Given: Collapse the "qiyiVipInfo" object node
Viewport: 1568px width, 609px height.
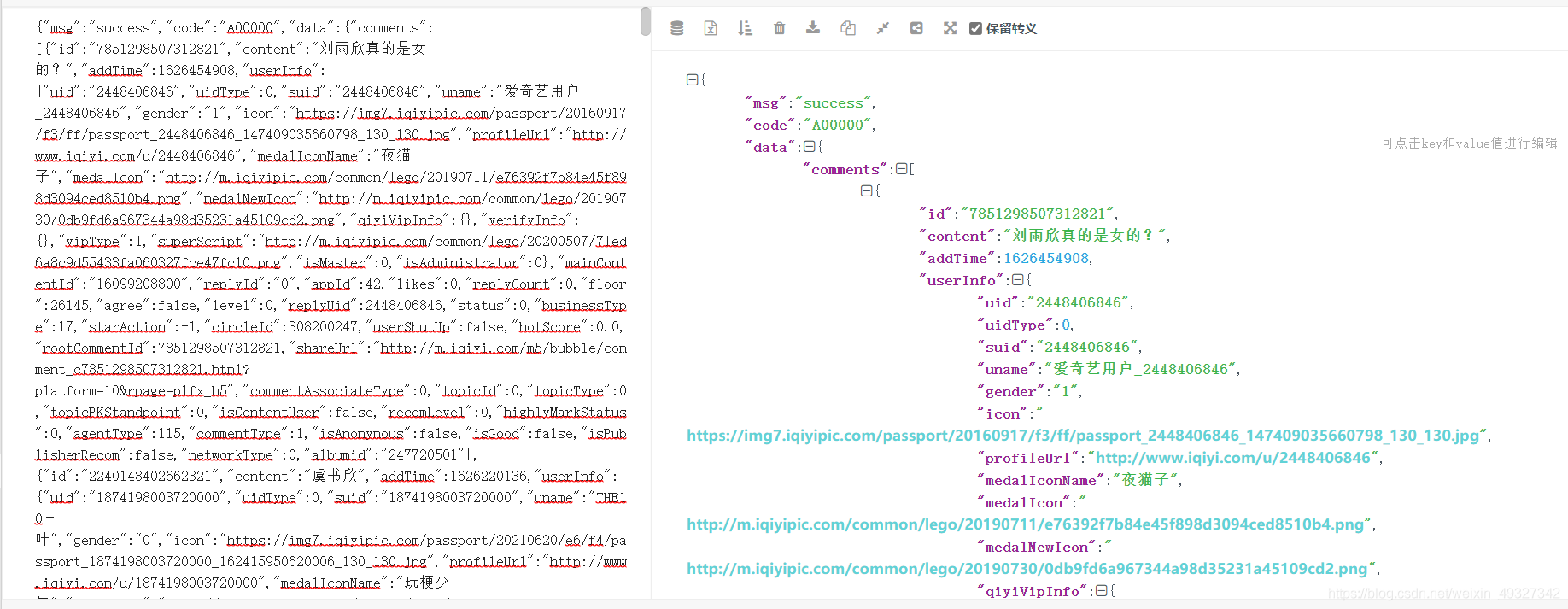Looking at the screenshot, I should (1102, 591).
